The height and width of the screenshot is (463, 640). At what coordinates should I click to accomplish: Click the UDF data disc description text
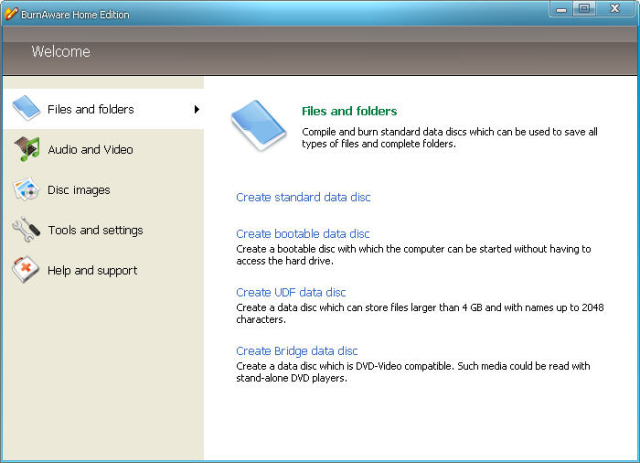point(420,313)
